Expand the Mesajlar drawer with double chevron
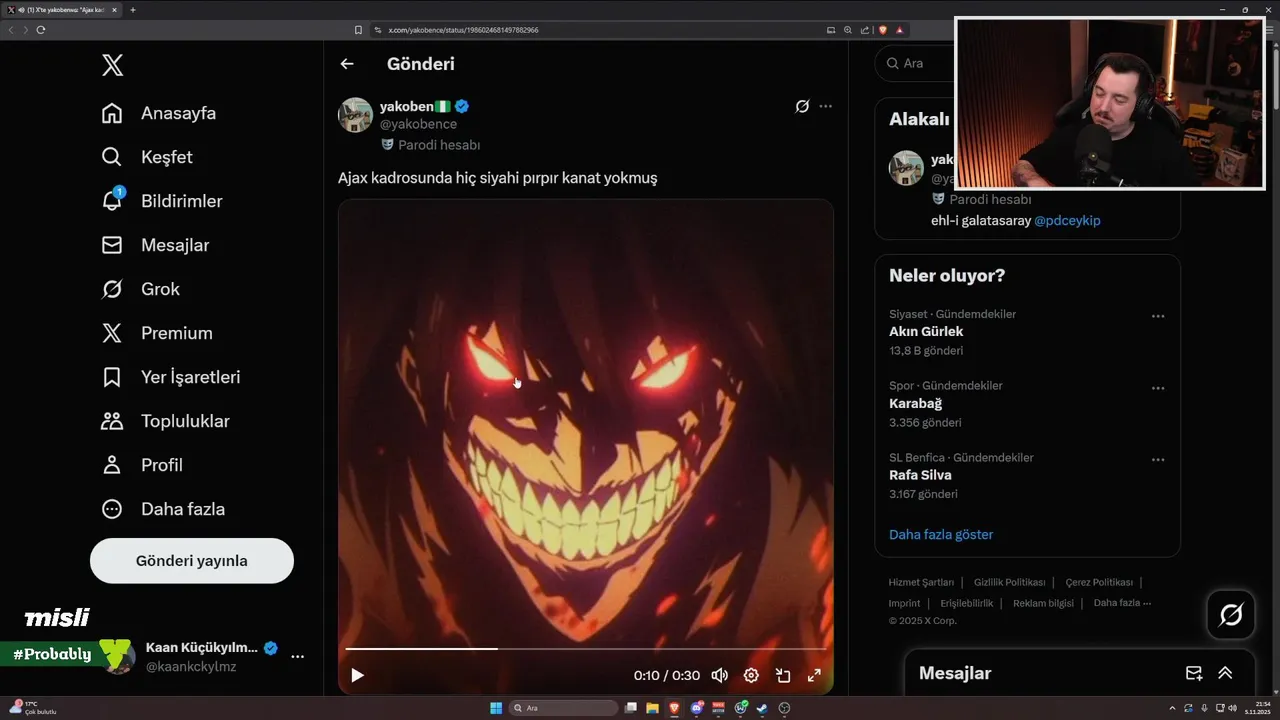The image size is (1280, 720). click(1225, 673)
